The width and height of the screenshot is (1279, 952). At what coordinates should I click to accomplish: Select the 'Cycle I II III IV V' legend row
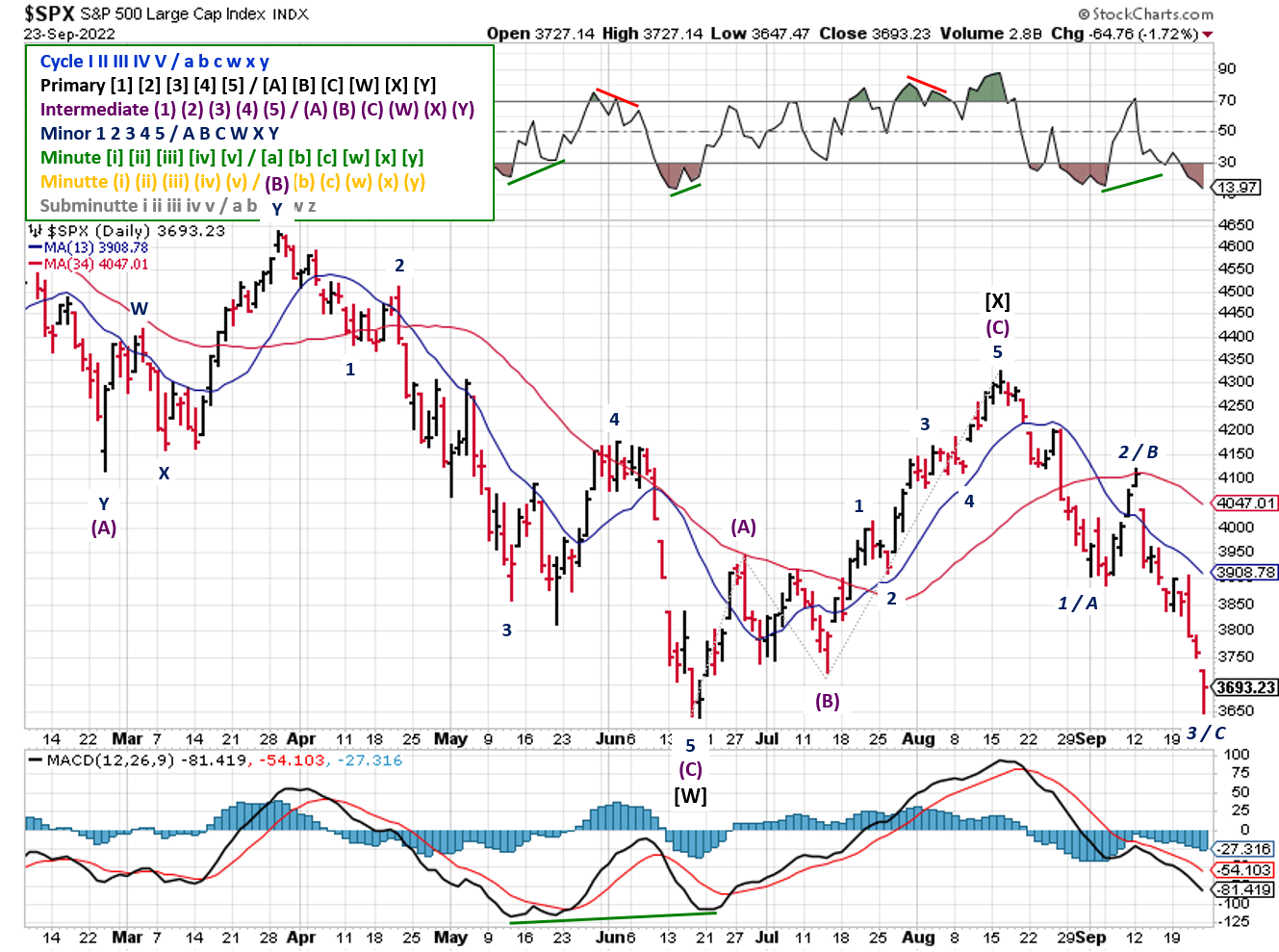pos(154,62)
